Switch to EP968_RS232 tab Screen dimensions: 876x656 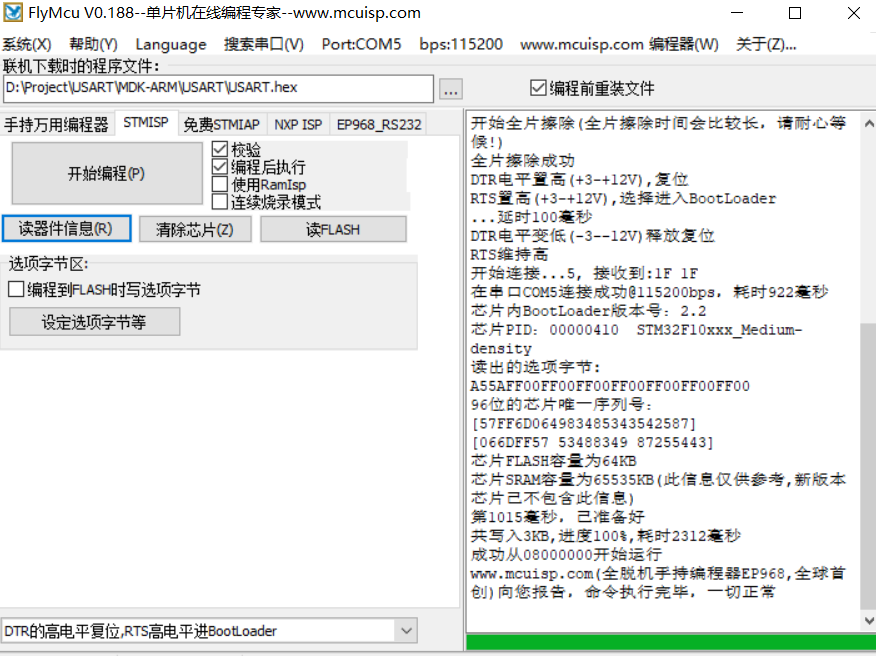pos(379,124)
